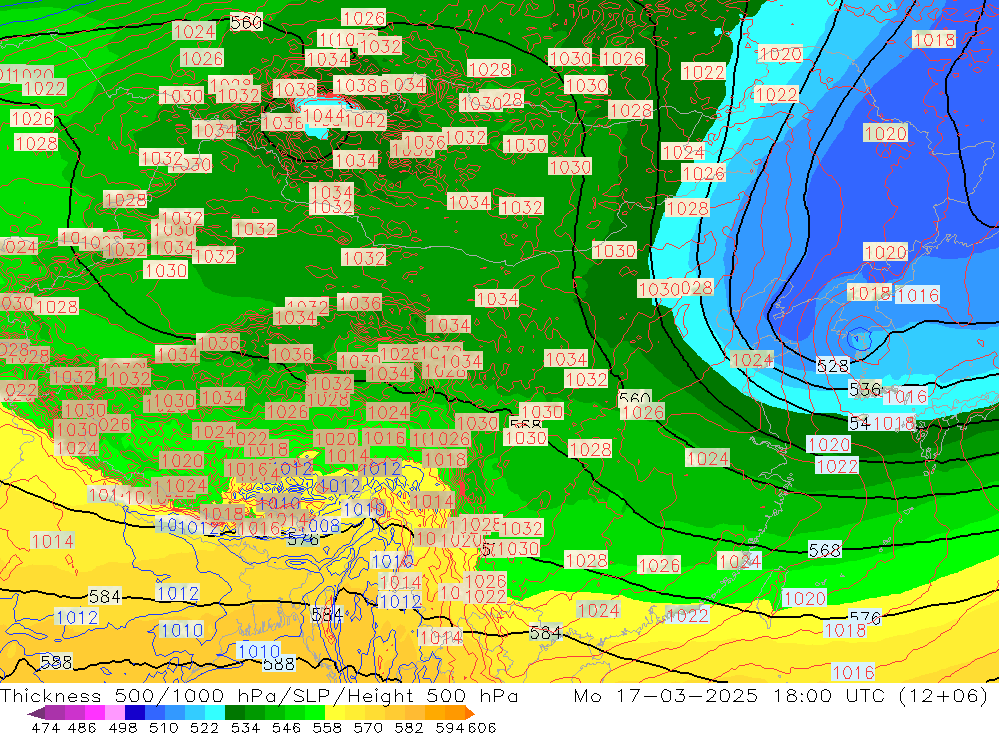Select the 546 legend value
Viewport: 1000px width, 733px height.
click(286, 727)
